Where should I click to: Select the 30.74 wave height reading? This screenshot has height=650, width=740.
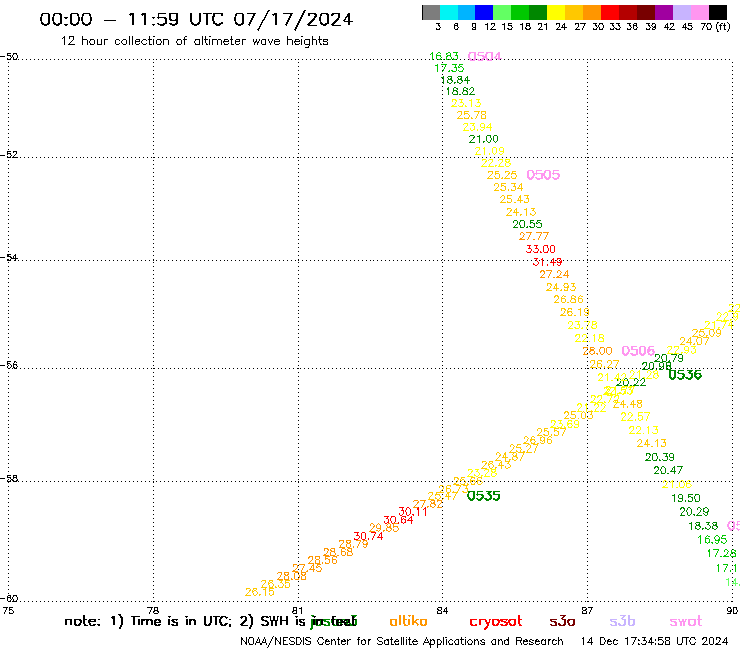(x=368, y=536)
